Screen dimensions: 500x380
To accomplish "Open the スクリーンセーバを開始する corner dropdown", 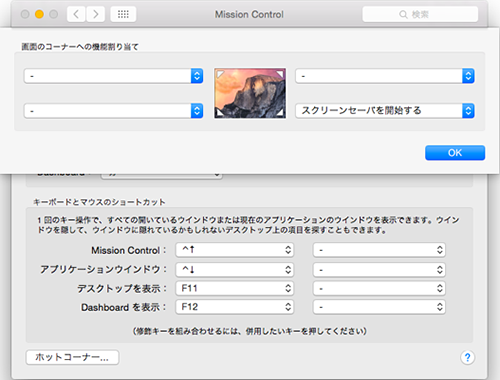I will click(x=385, y=111).
